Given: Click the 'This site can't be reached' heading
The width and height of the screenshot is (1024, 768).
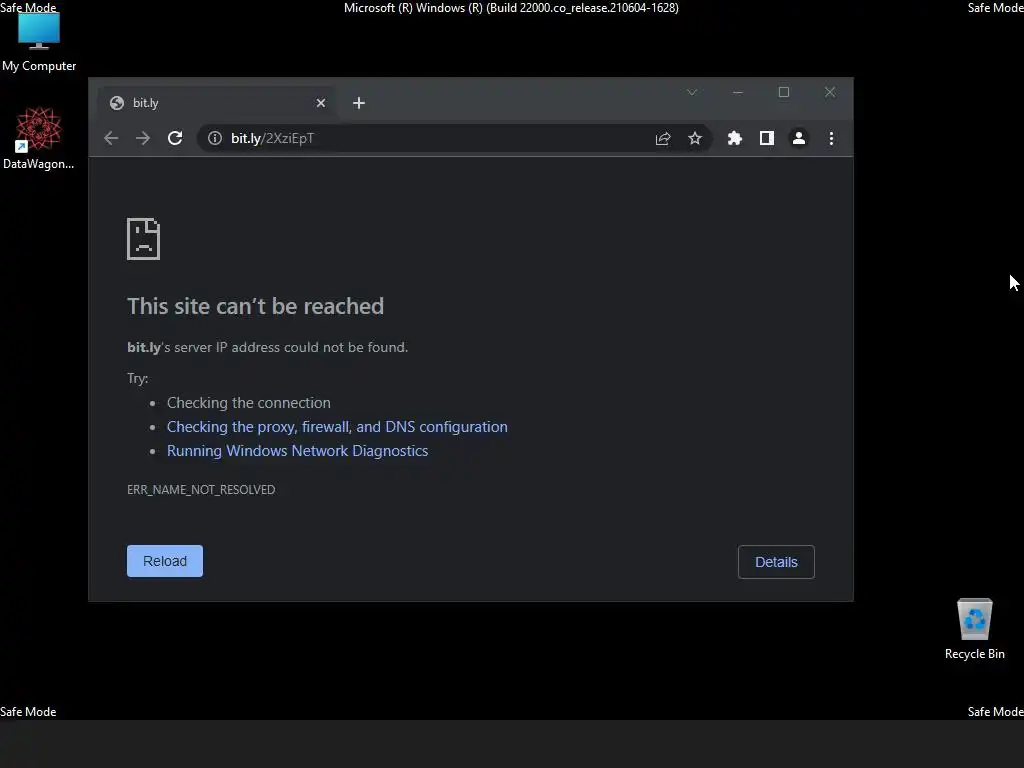Looking at the screenshot, I should (255, 306).
